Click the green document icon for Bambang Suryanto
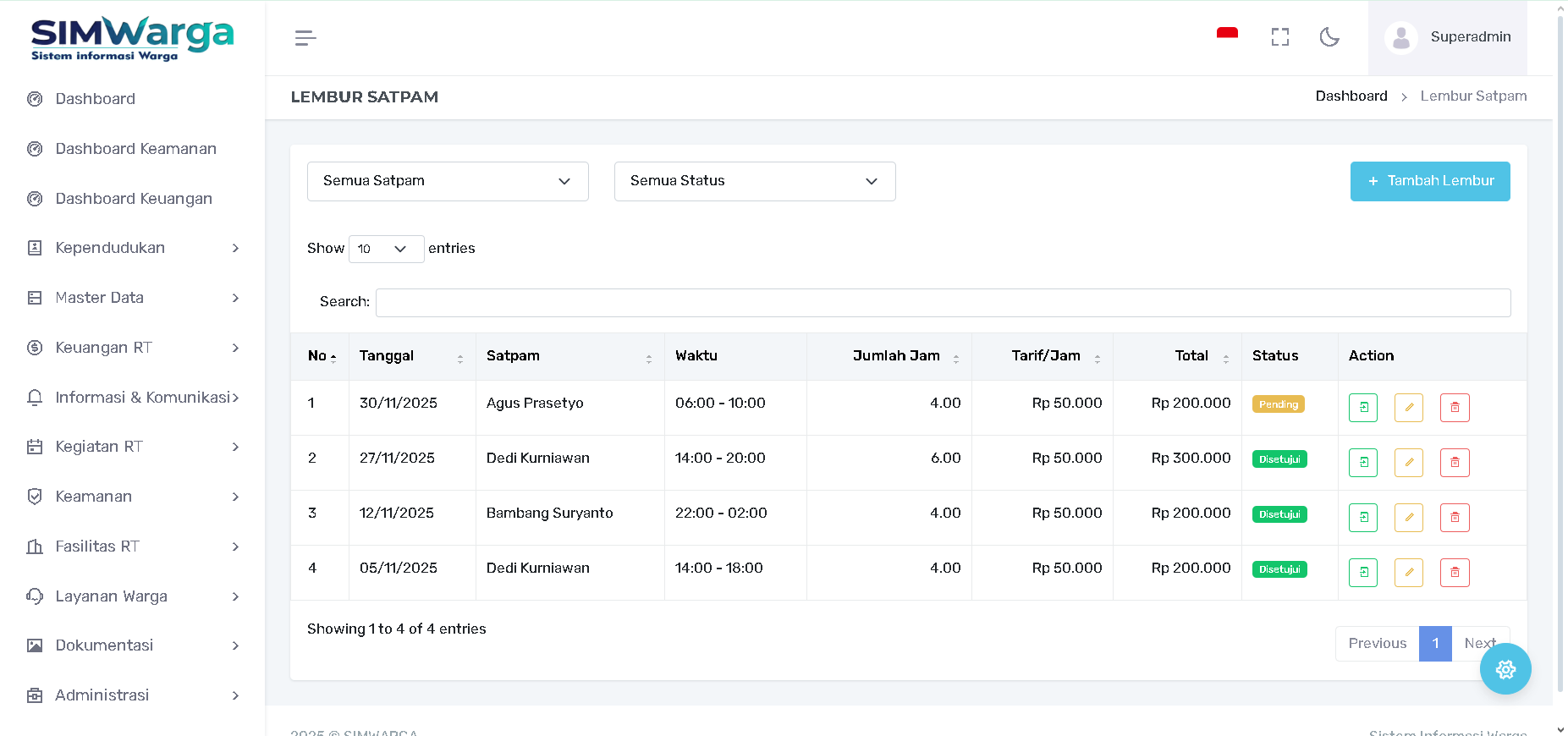 coord(1362,517)
